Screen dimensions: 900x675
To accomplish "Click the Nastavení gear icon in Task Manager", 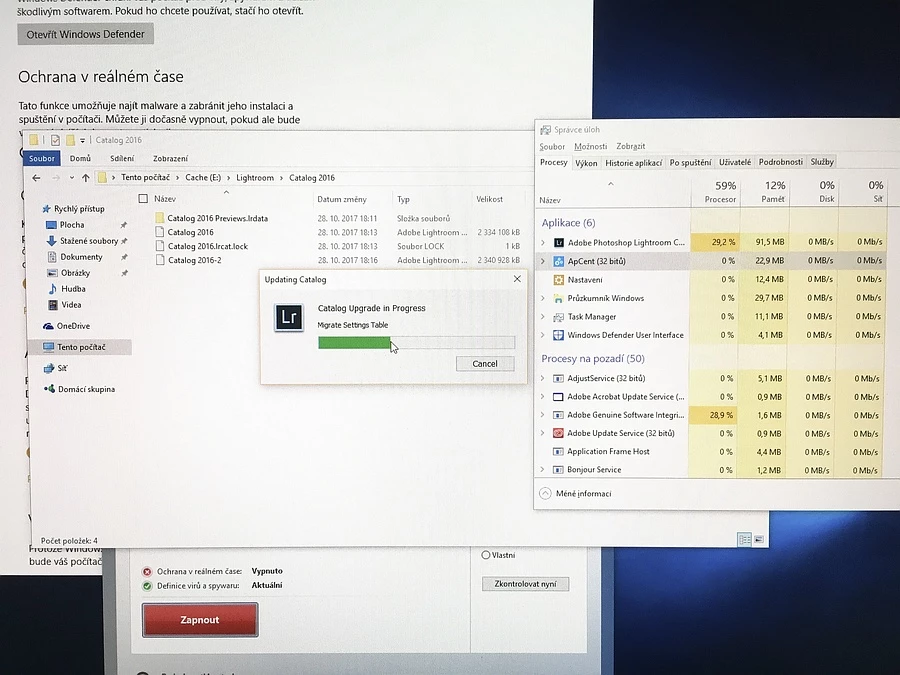I will coord(558,280).
